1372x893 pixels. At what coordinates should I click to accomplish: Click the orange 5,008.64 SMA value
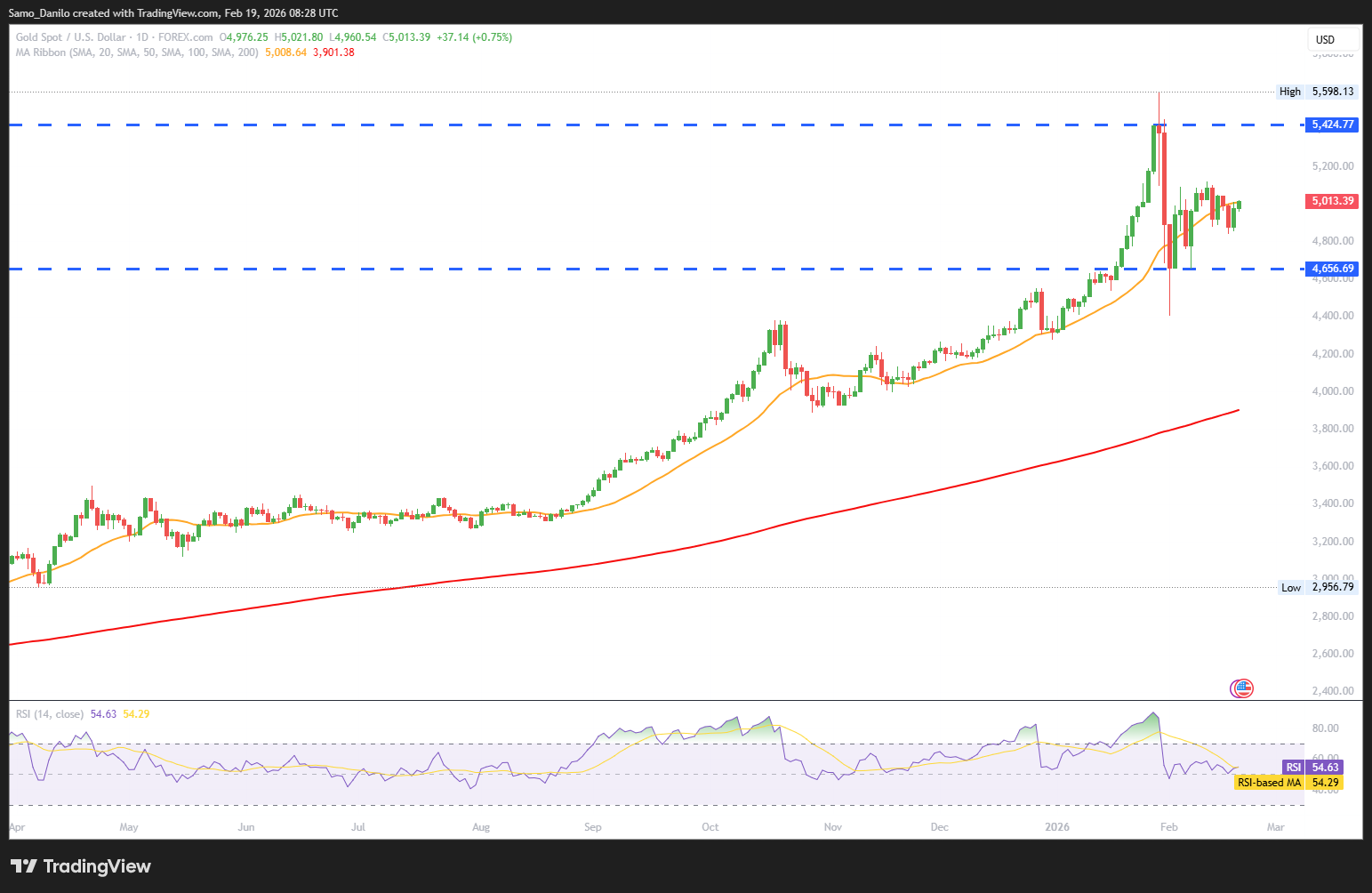[x=285, y=52]
